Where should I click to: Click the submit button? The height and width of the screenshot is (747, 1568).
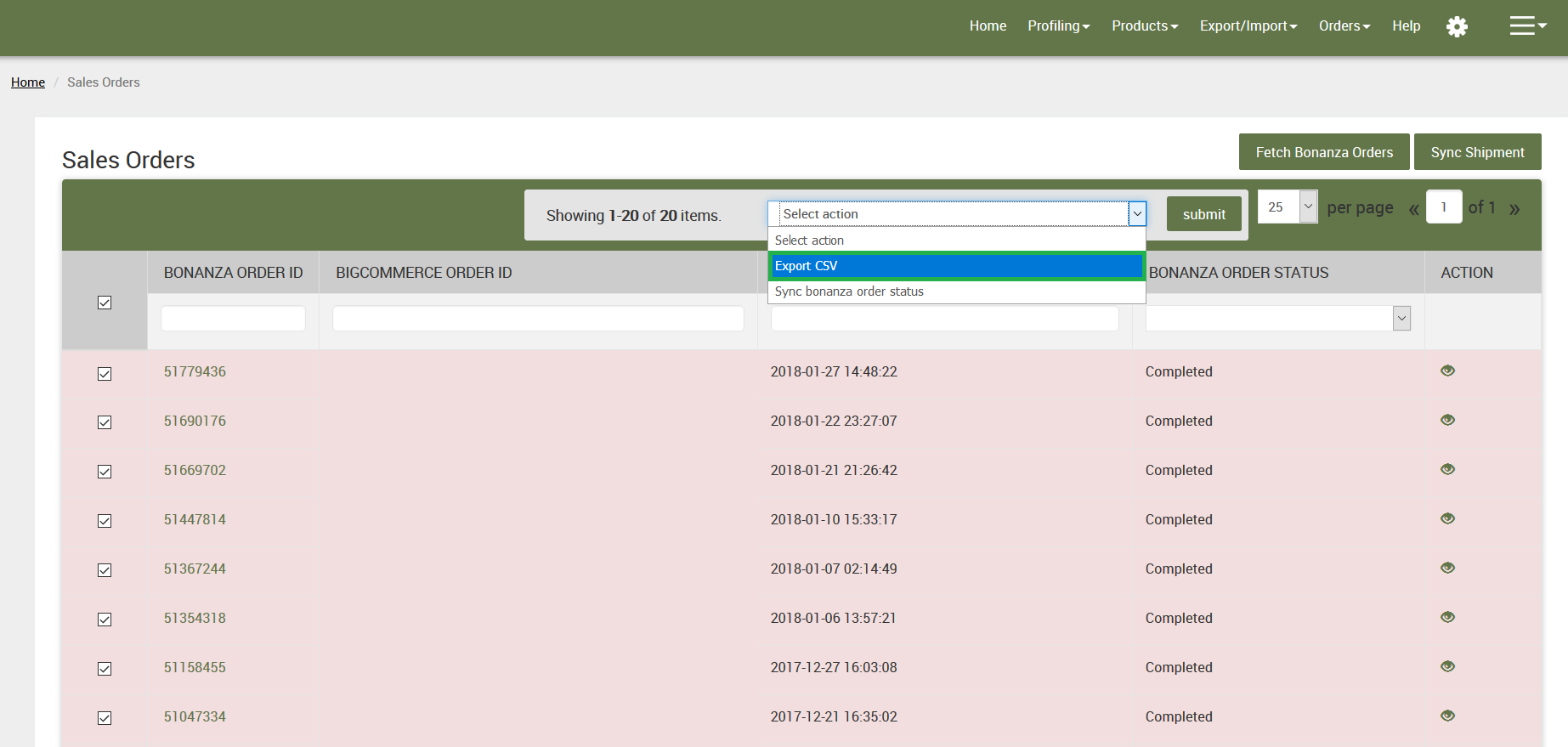point(1204,214)
